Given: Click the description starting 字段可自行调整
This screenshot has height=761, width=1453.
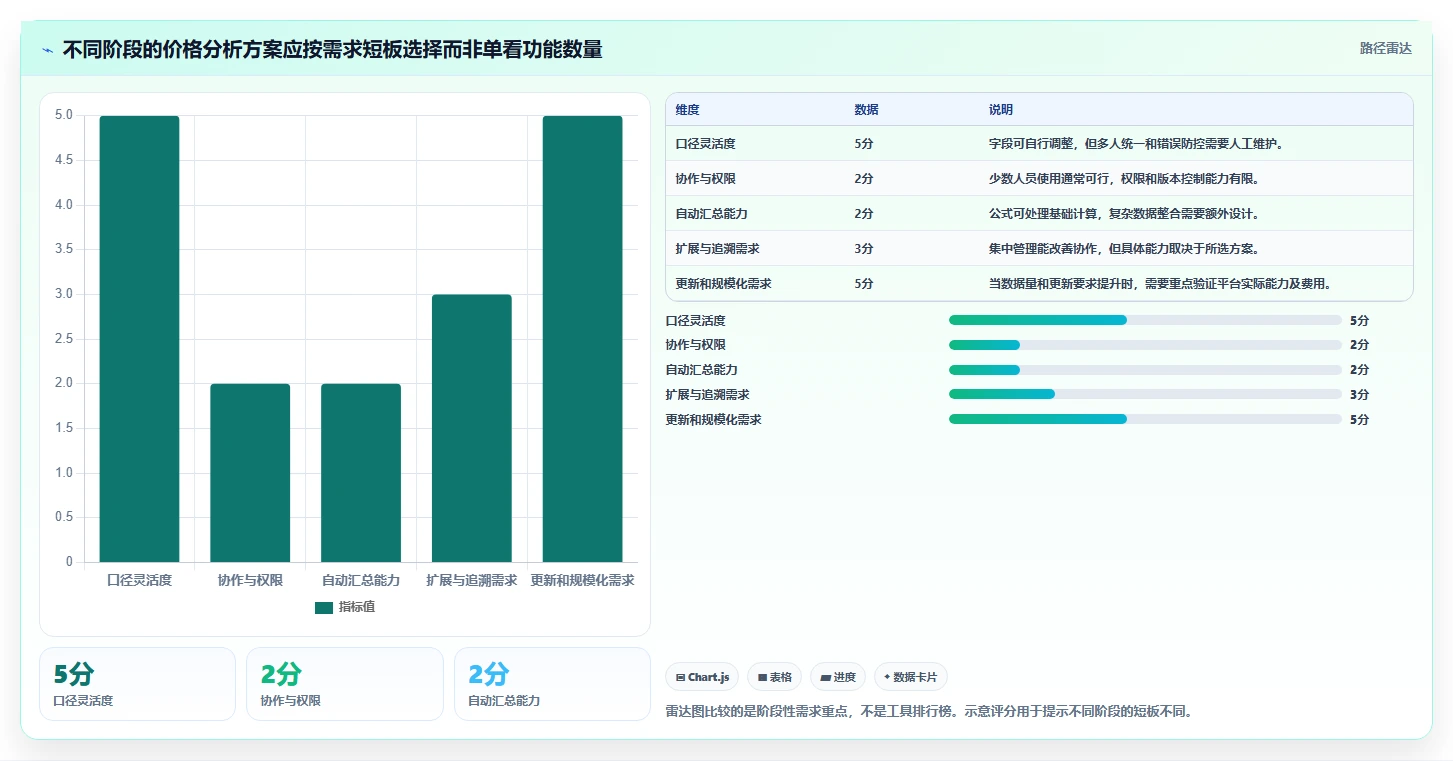Looking at the screenshot, I should (x=1135, y=144).
